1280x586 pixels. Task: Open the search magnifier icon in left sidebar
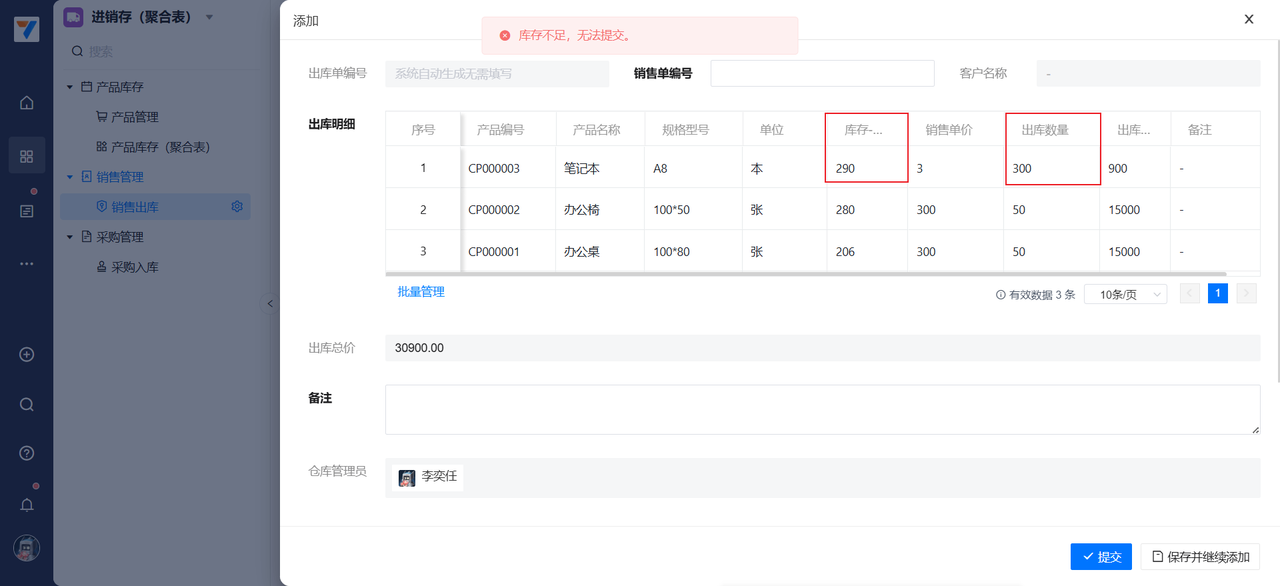[27, 405]
